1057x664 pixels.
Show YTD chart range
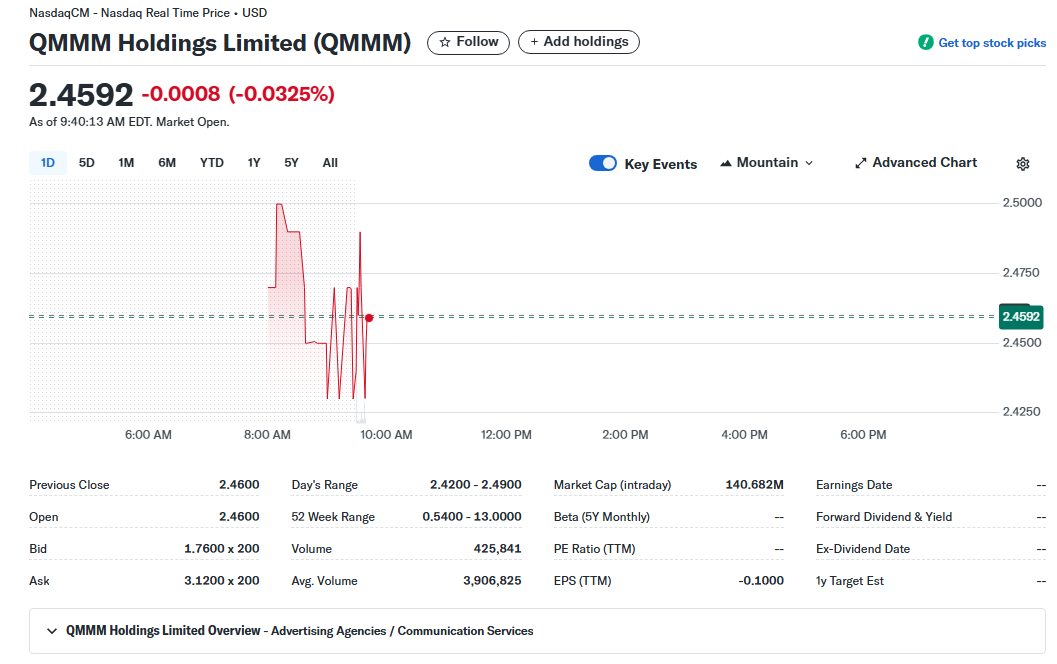click(212, 163)
